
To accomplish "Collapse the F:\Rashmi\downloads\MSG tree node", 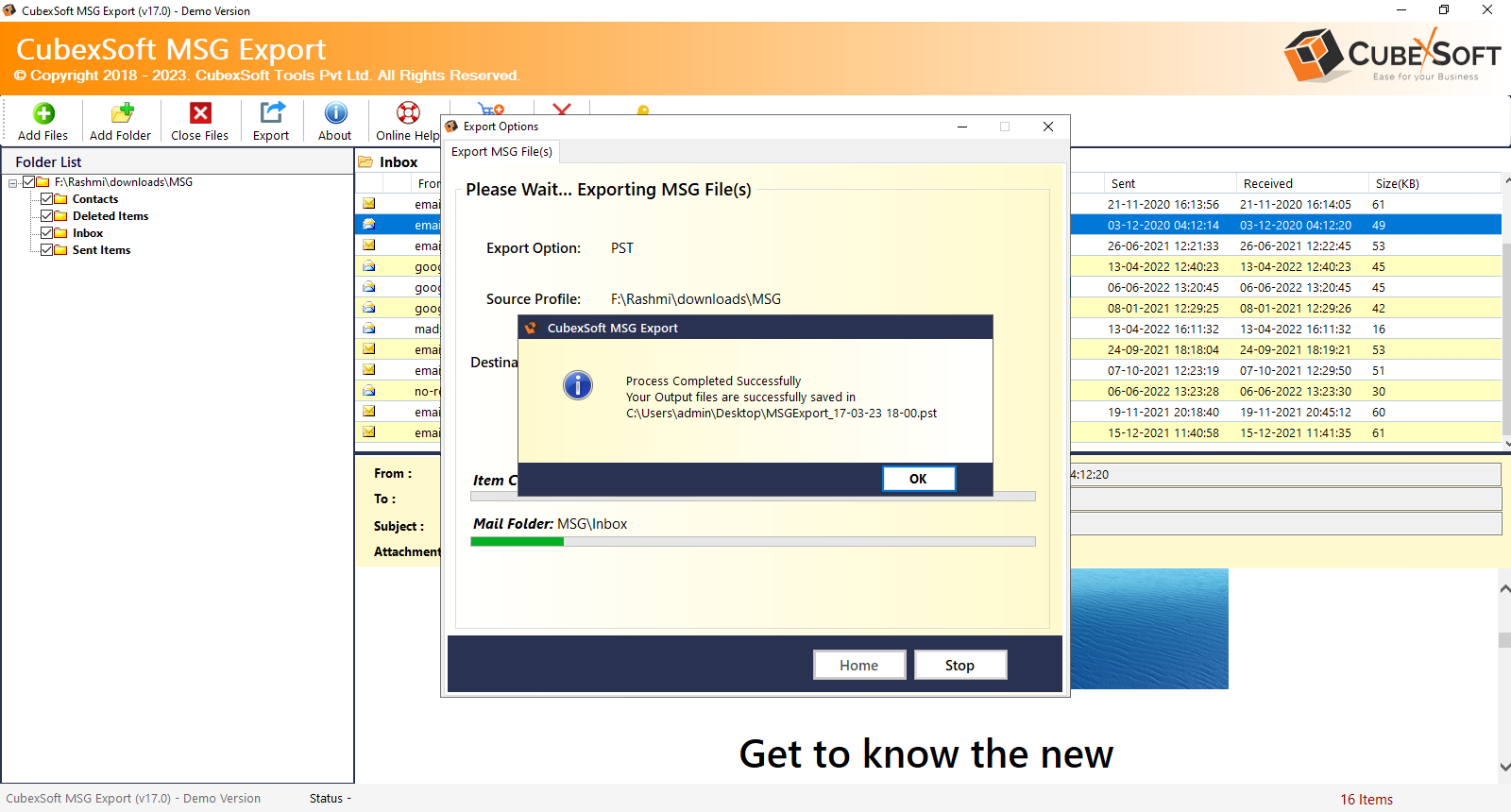I will [x=13, y=183].
